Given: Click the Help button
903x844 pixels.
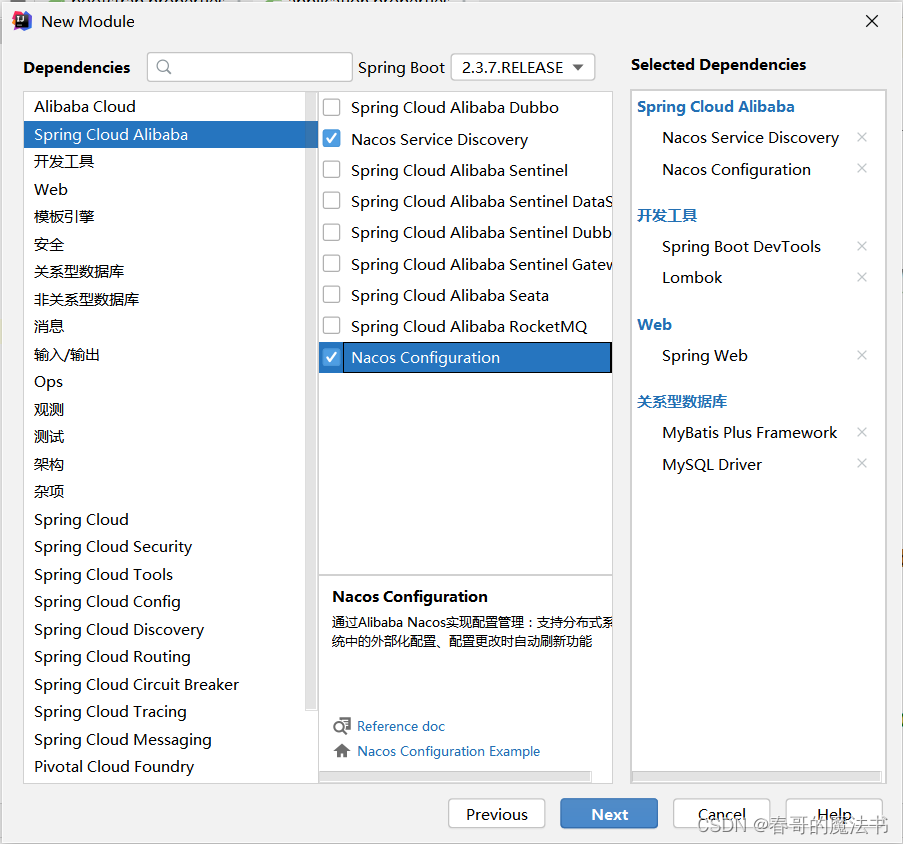Looking at the screenshot, I should click(x=834, y=813).
